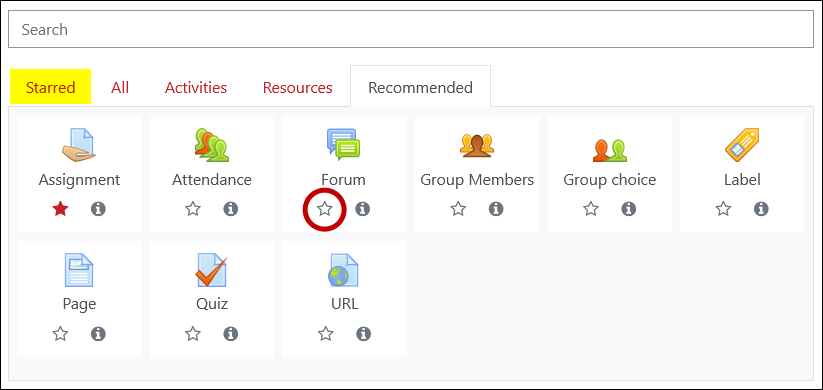823x390 pixels.
Task: Star the Group Members activity
Action: 458,209
